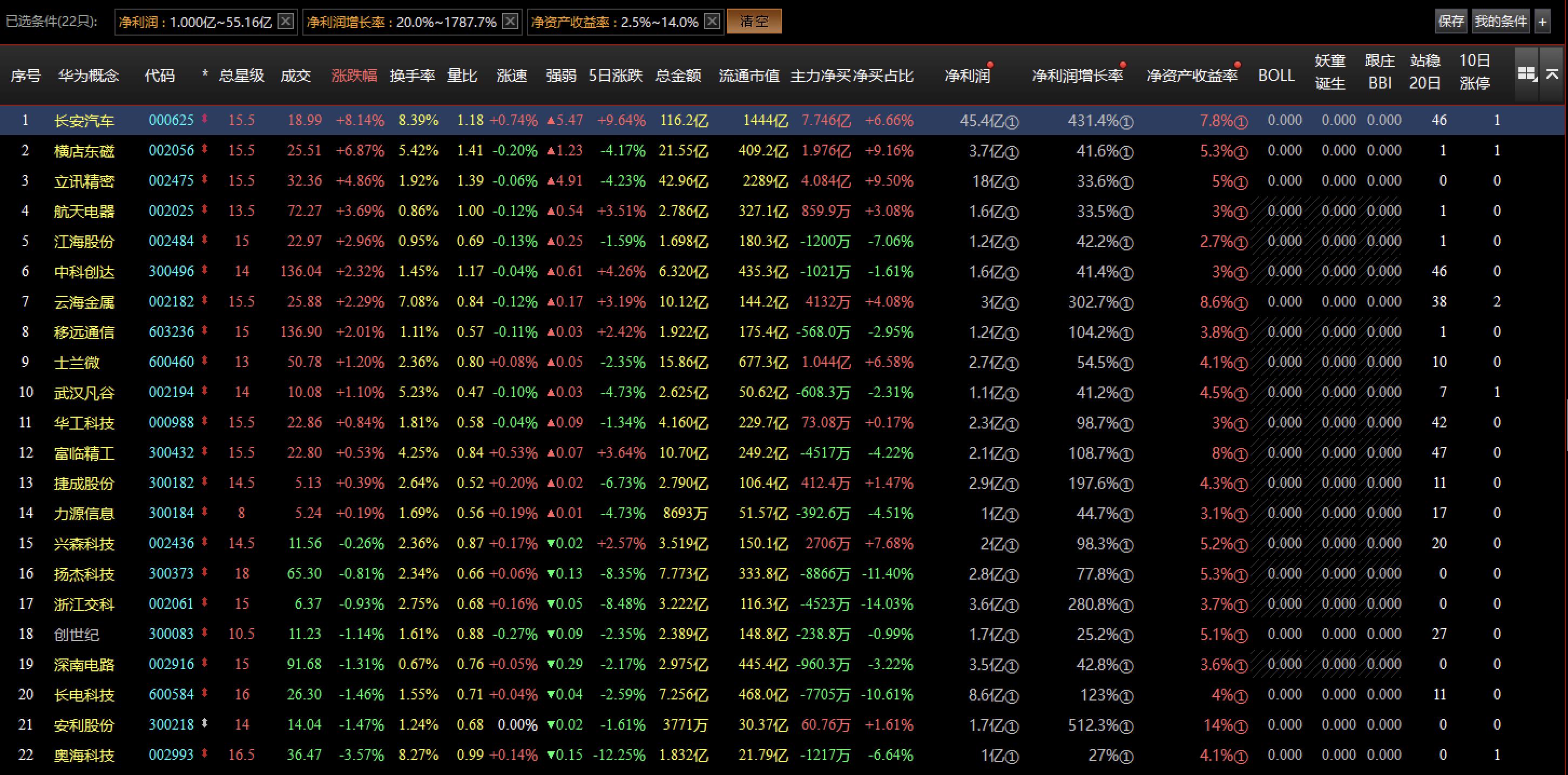Image resolution: width=1568 pixels, height=775 pixels.
Task: Click the plus add-condition icon
Action: click(1543, 22)
